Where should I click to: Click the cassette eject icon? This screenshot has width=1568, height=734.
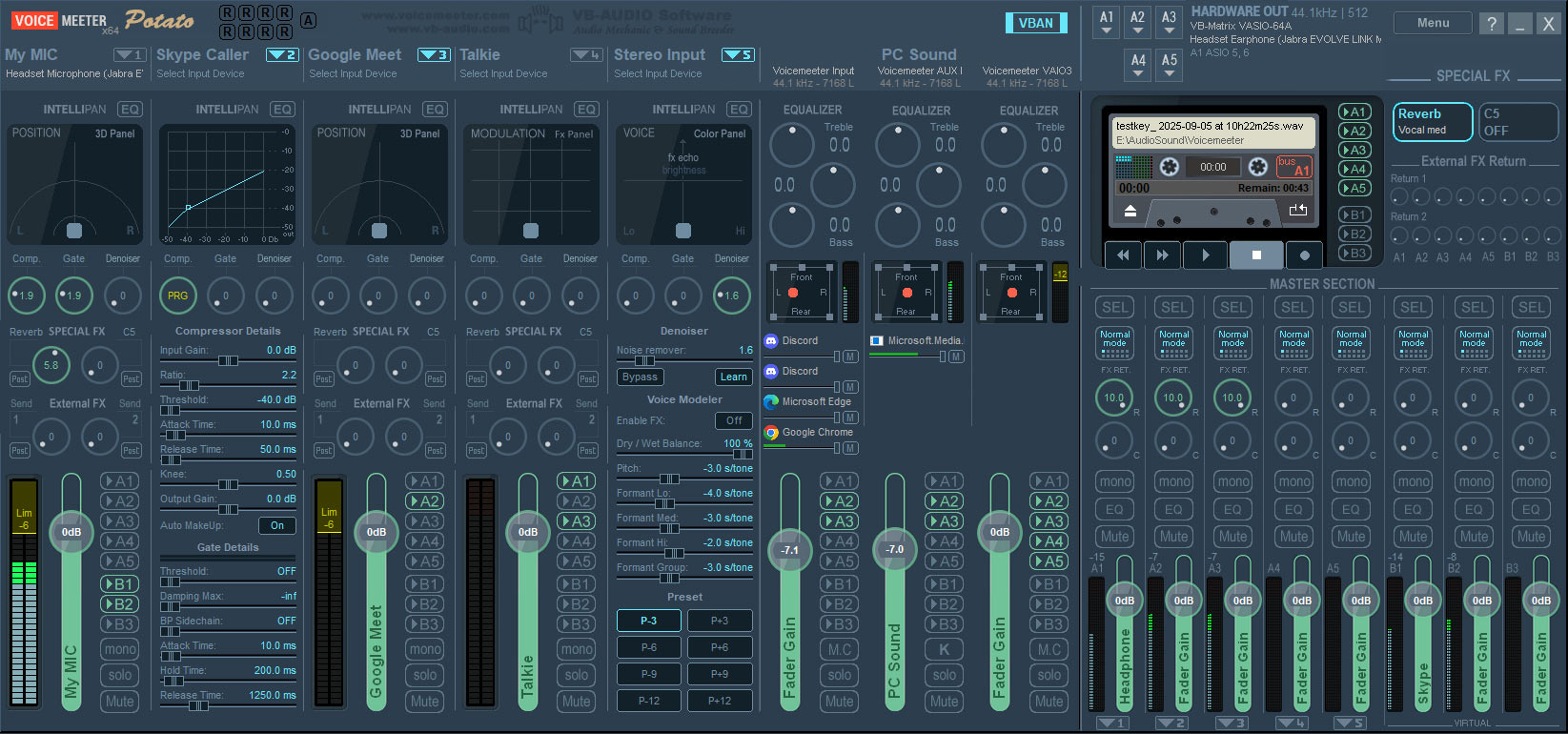[x=1130, y=212]
